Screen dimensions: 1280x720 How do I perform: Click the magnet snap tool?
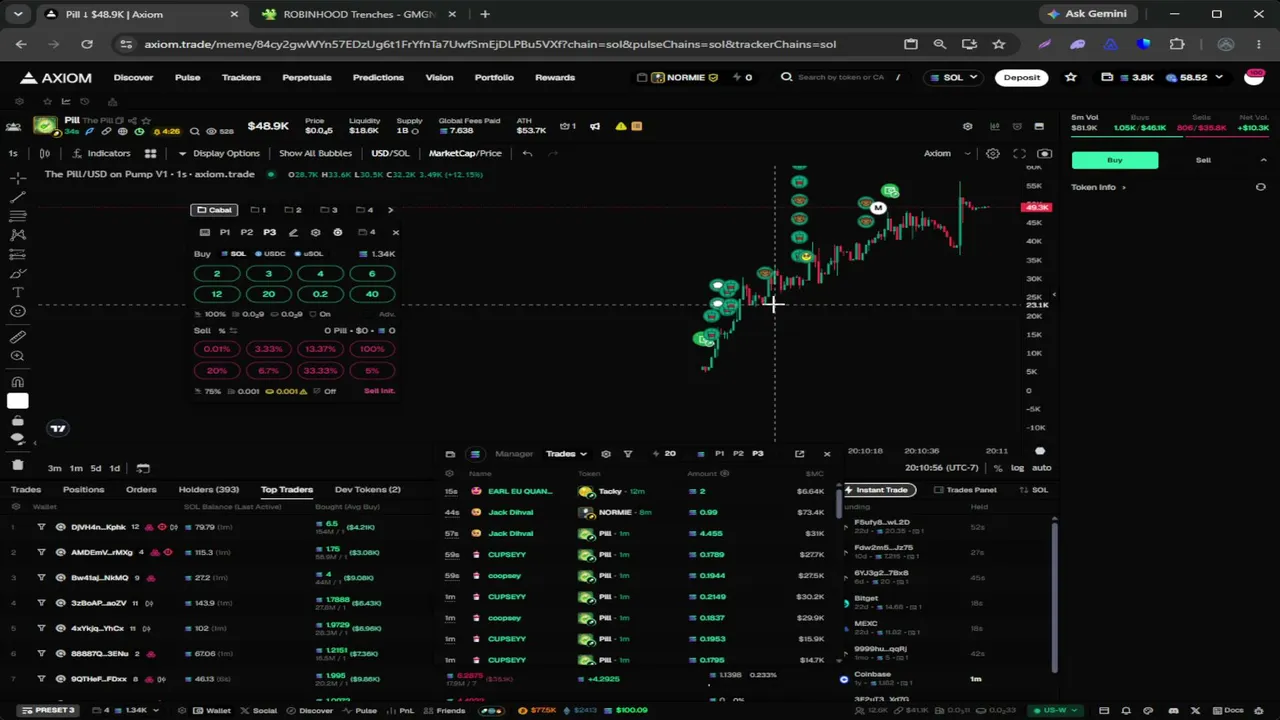(17, 382)
